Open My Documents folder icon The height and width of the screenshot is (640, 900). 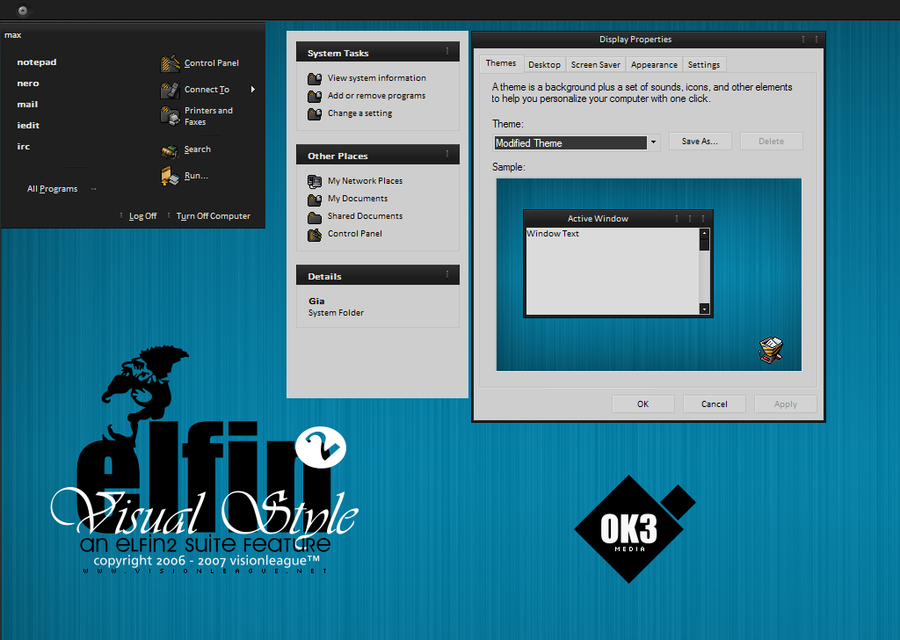(315, 199)
